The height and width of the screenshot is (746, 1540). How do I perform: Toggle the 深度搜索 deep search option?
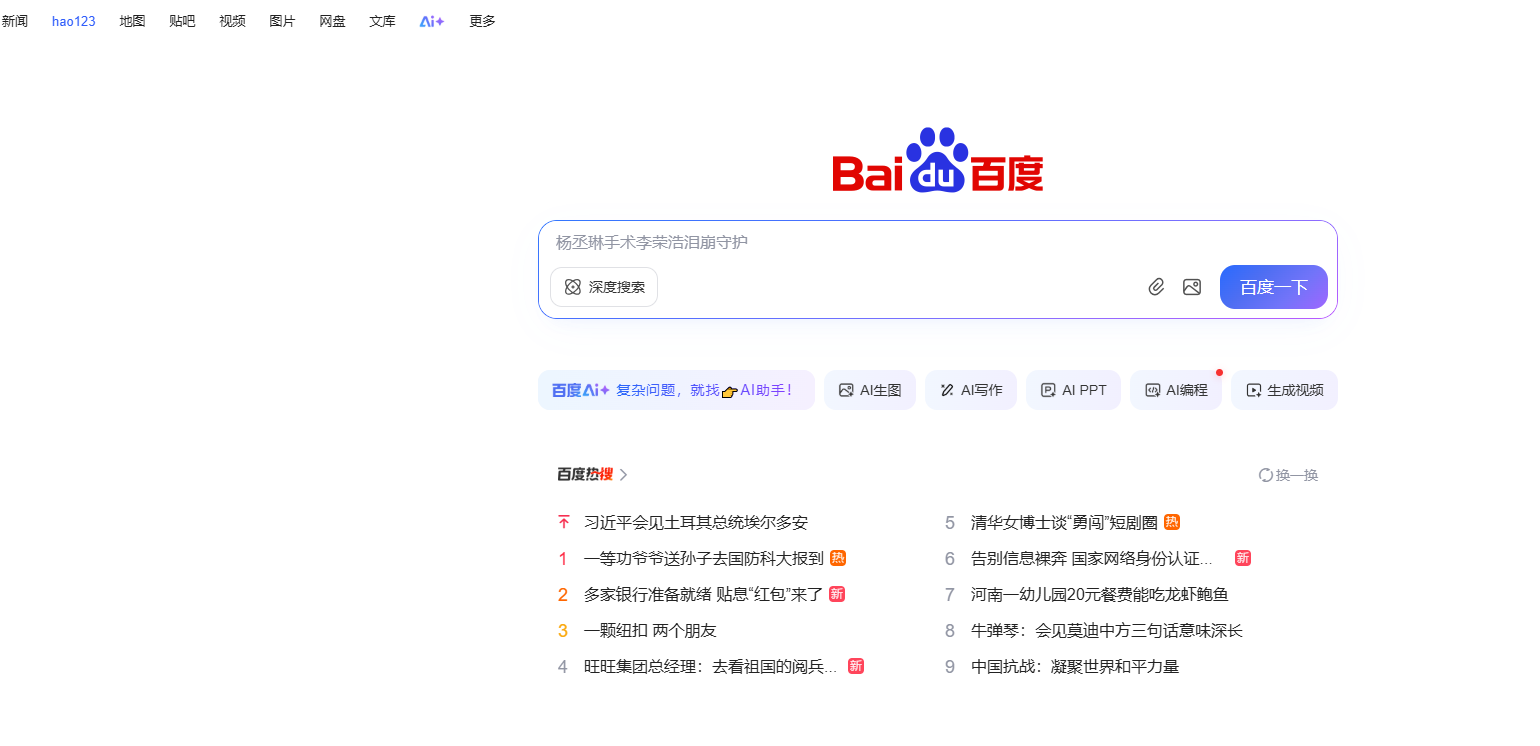click(604, 287)
